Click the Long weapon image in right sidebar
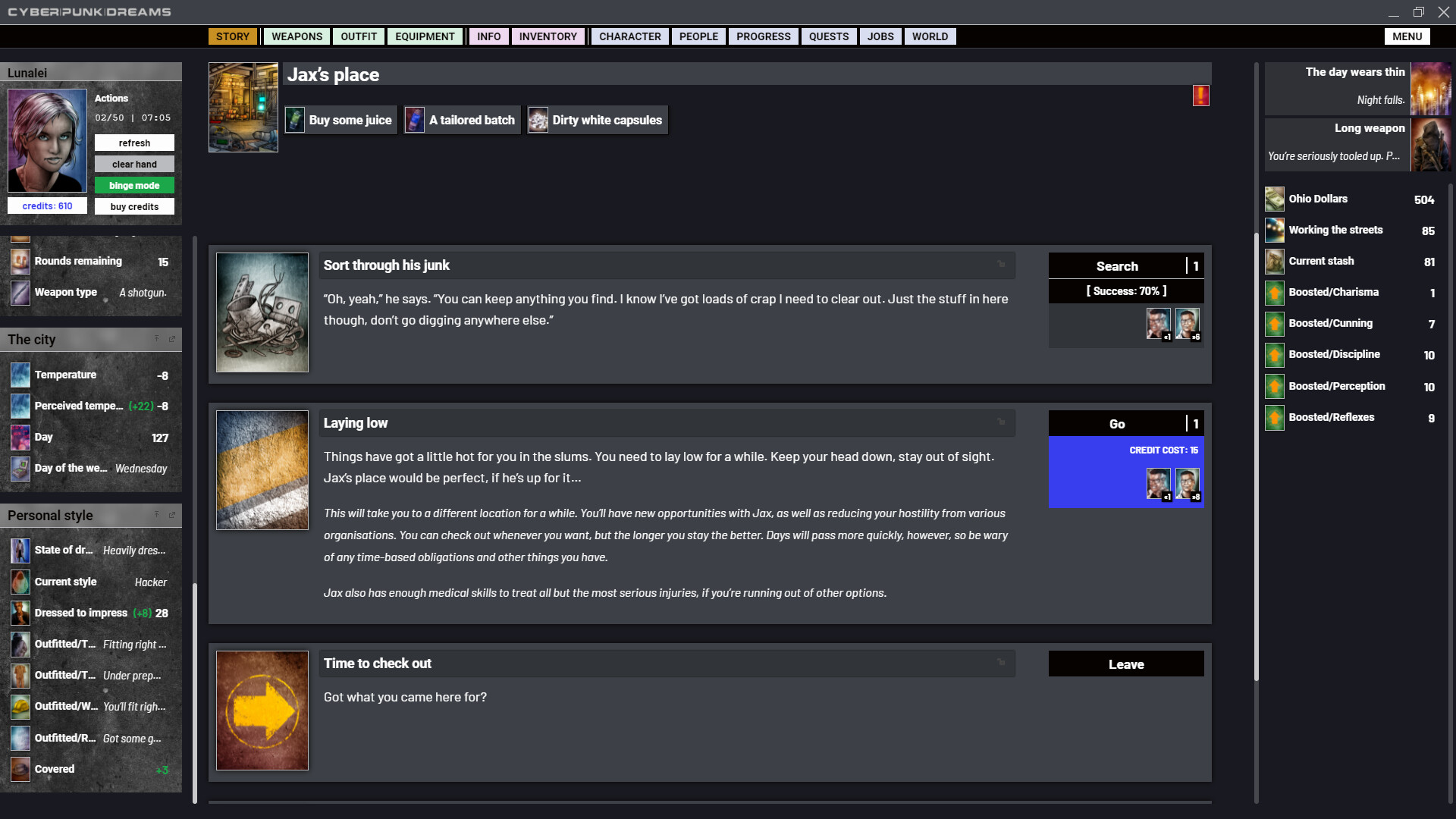Image resolution: width=1456 pixels, height=819 pixels. [x=1432, y=144]
